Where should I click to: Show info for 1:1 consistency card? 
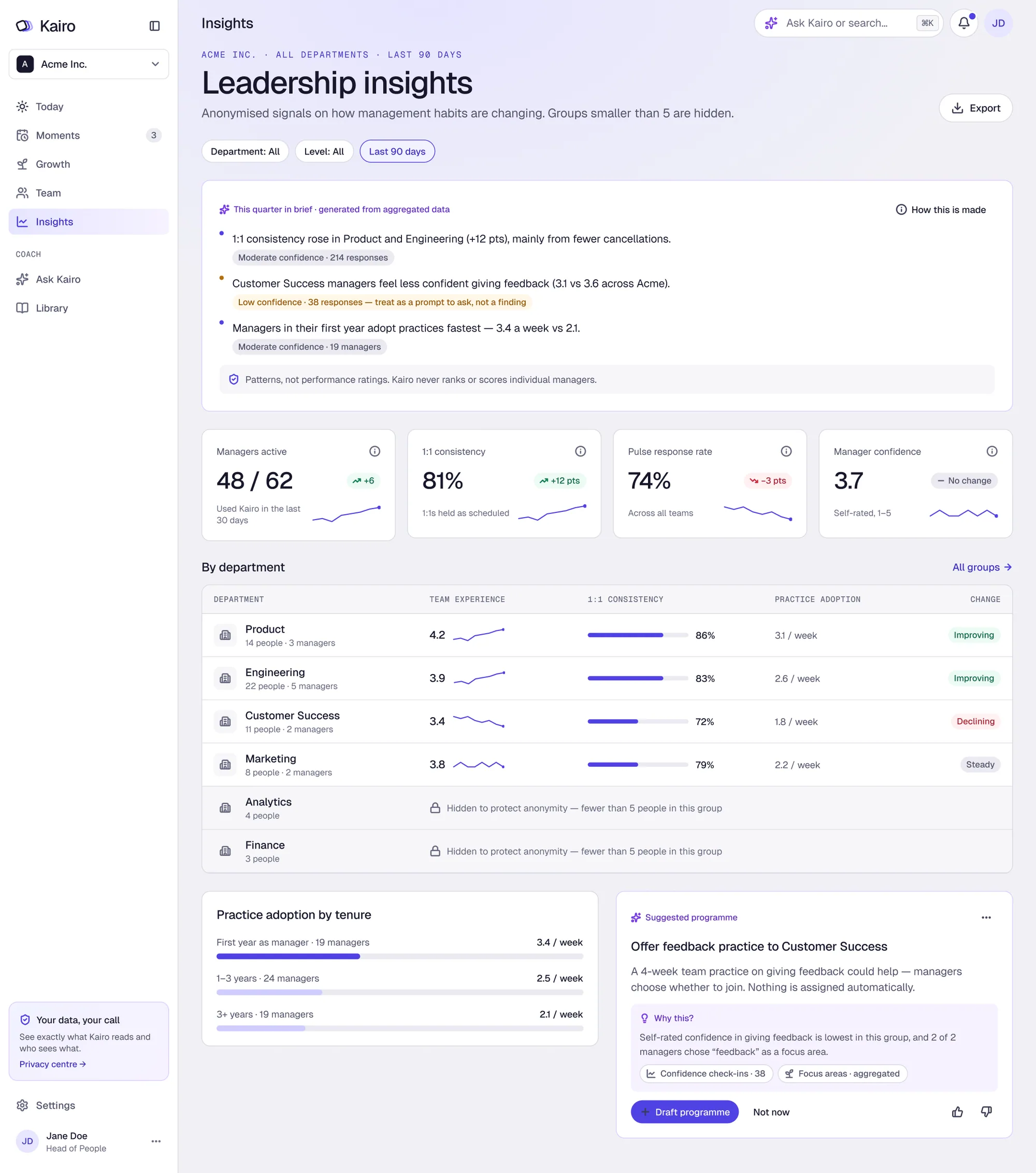tap(581, 451)
